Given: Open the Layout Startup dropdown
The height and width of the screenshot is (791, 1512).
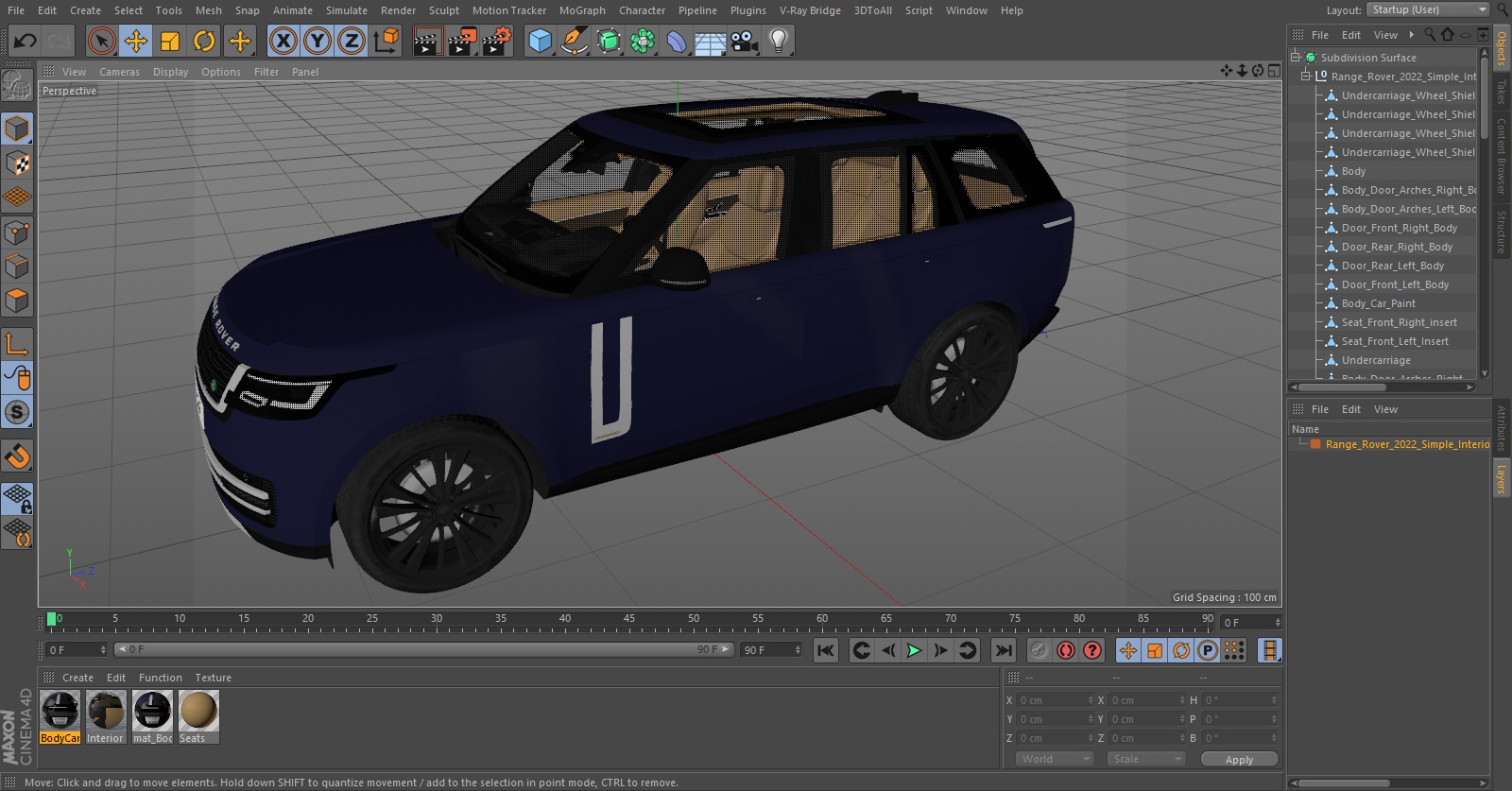Looking at the screenshot, I should [1428, 9].
